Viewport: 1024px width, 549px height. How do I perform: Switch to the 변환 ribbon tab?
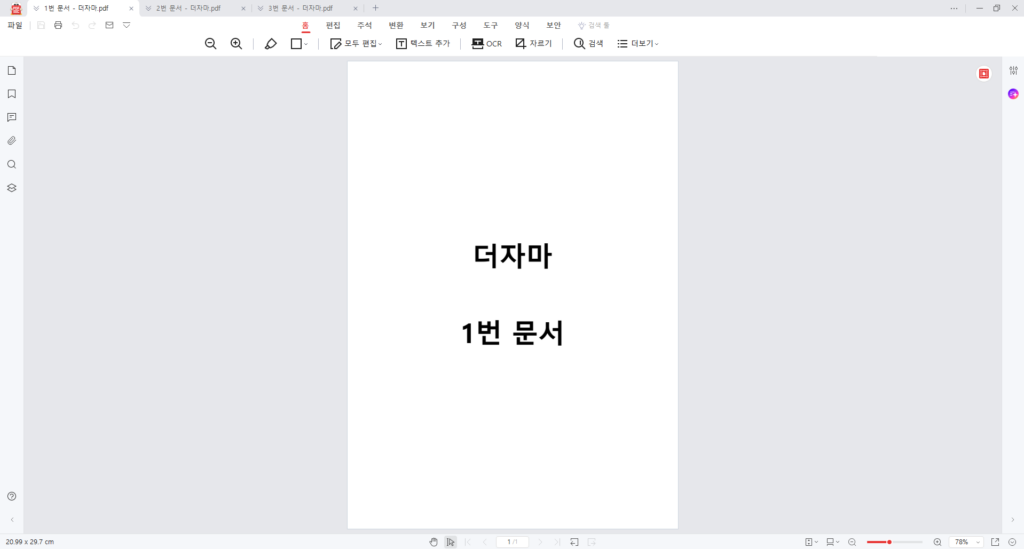[396, 25]
